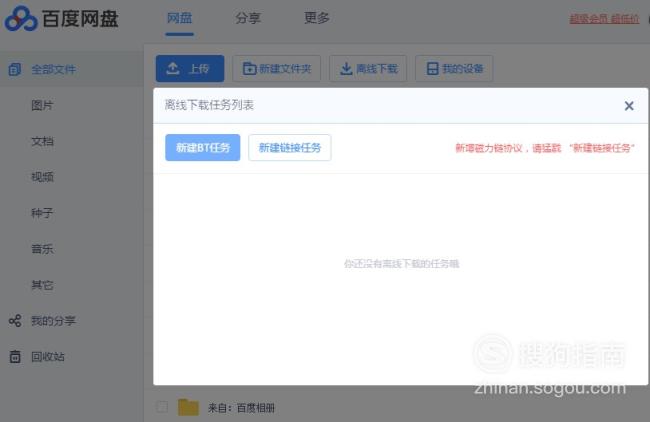Click the 上传 upload button
Screen dimensions: 650x422
190,68
